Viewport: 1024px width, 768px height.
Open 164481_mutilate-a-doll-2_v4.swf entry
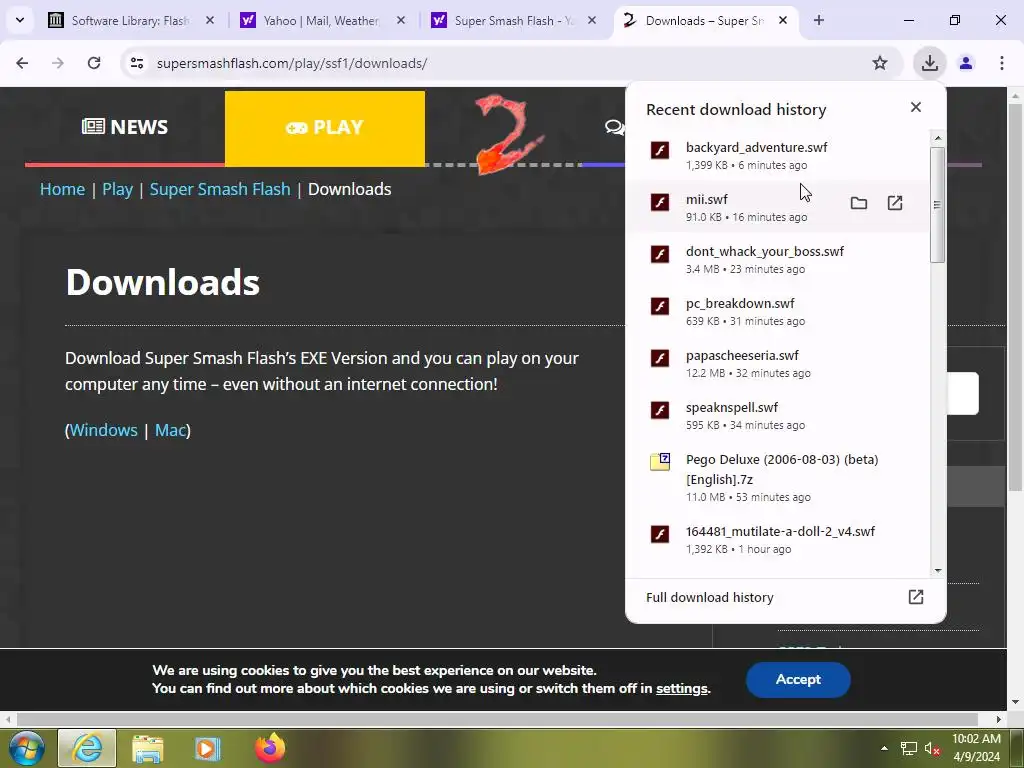777,539
